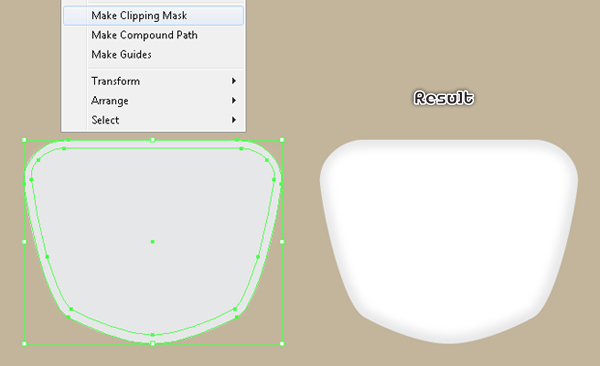Click the Make Guides menu option
The width and height of the screenshot is (600, 366).
[153, 55]
